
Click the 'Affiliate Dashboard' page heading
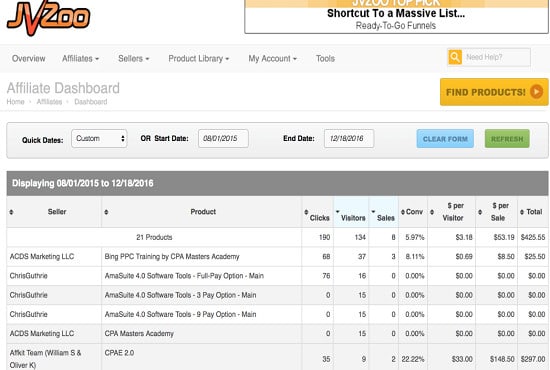tap(63, 88)
